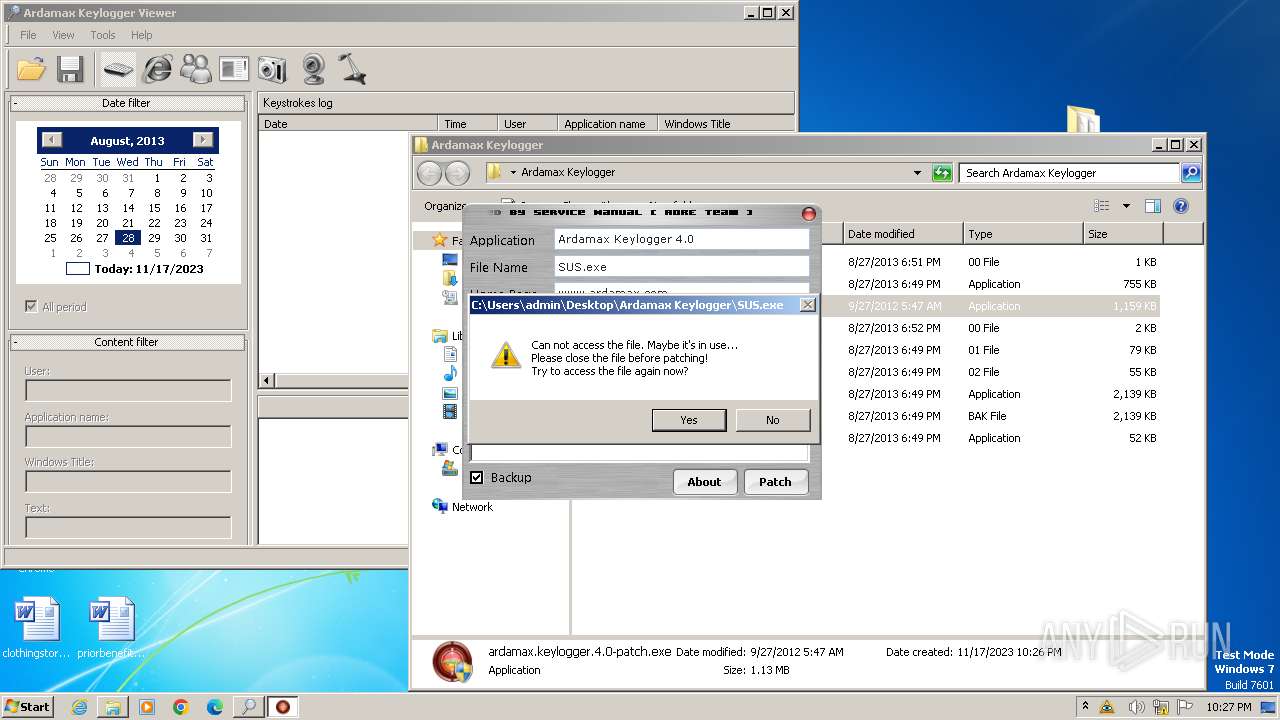Image resolution: width=1280 pixels, height=720 pixels.
Task: Collapse the Content filter panel
Action: [x=16, y=342]
